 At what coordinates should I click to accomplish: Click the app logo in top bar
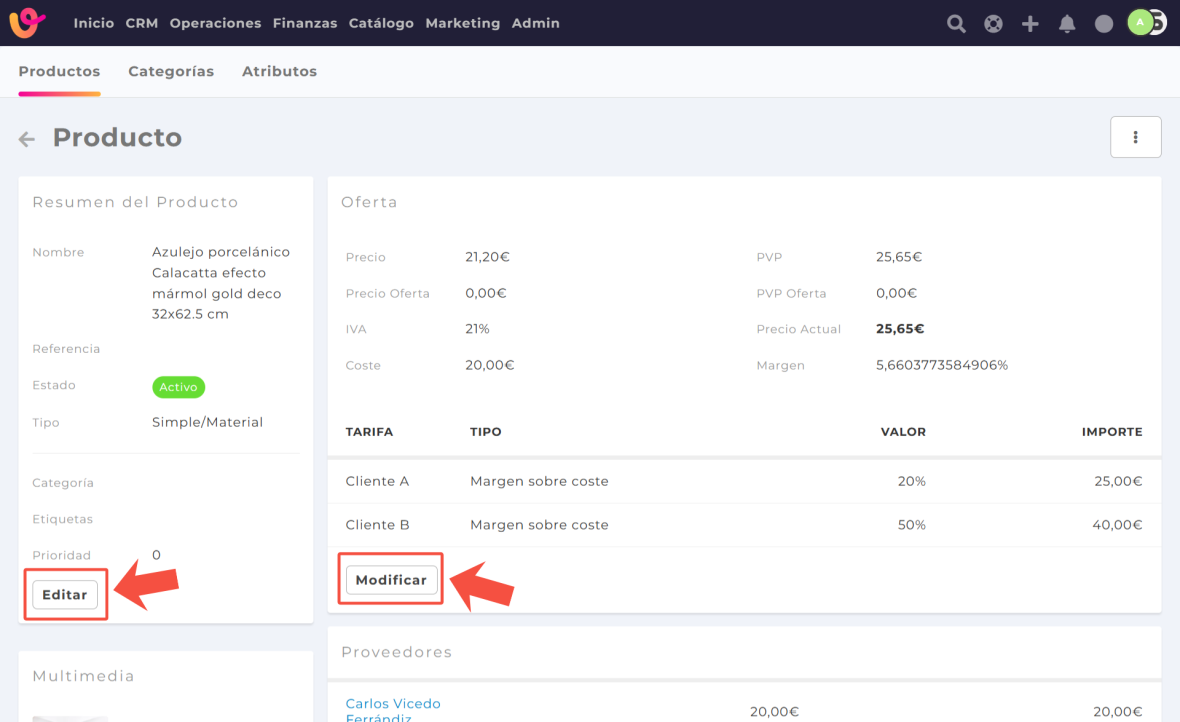(x=27, y=23)
